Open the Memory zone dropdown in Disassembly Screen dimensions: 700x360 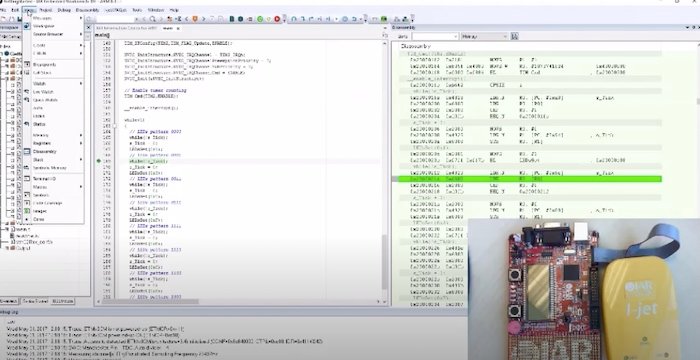click(484, 36)
